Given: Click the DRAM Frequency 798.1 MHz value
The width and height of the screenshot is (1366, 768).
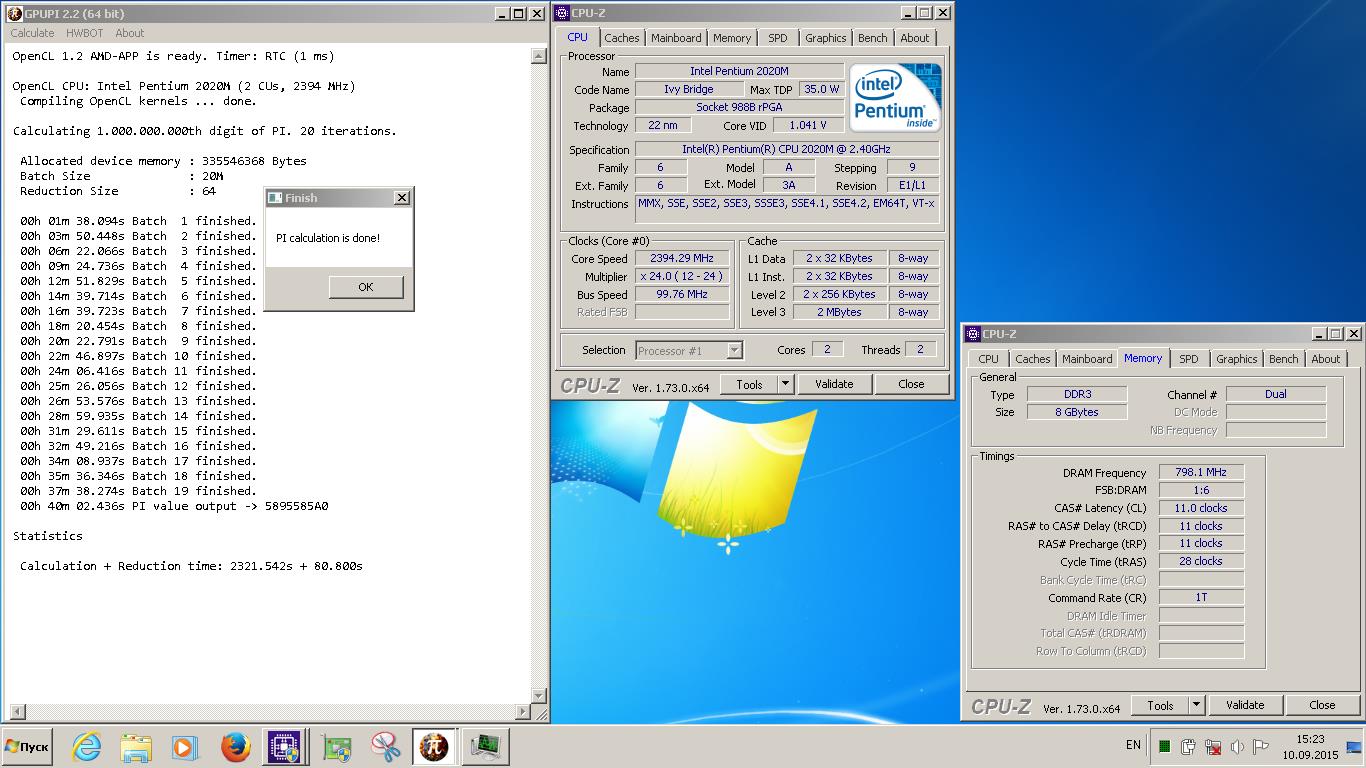Looking at the screenshot, I should 1201,472.
